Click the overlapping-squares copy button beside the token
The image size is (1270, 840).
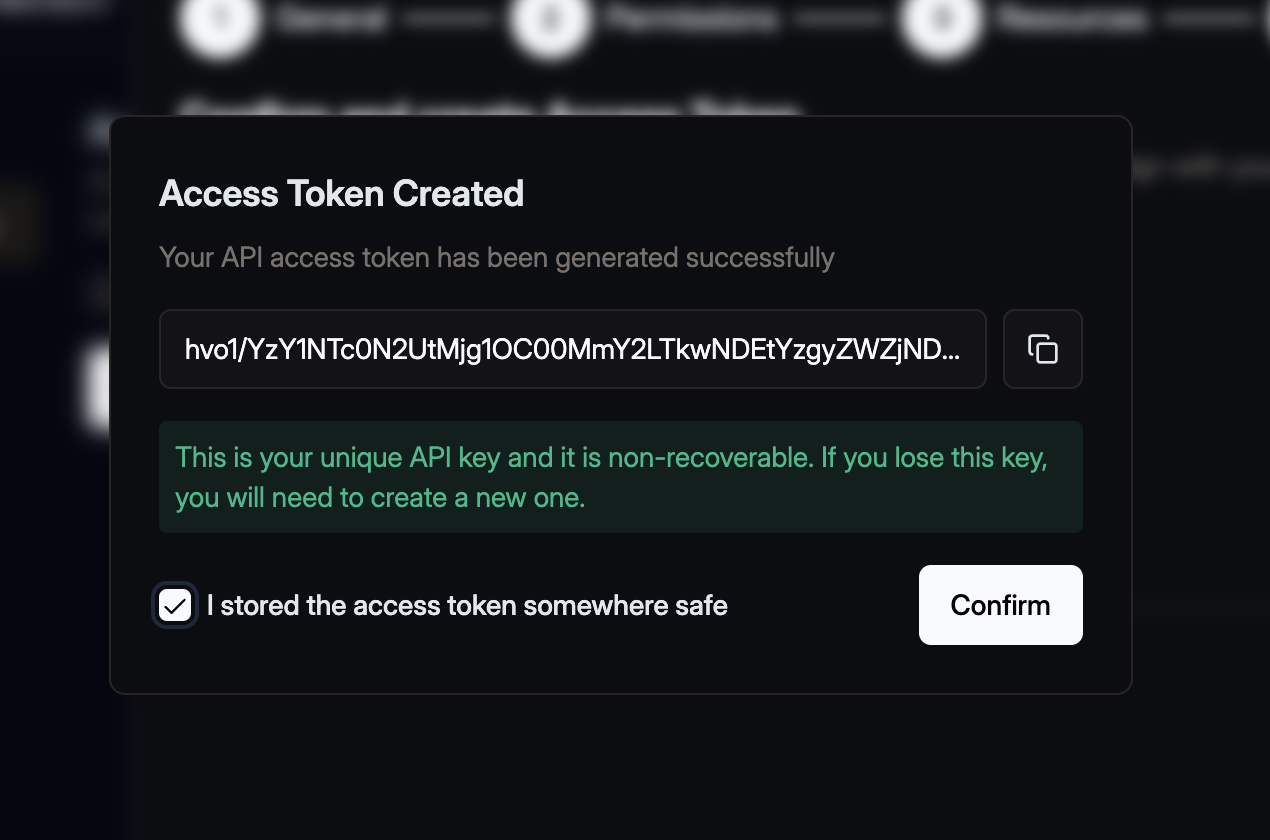pos(1042,348)
